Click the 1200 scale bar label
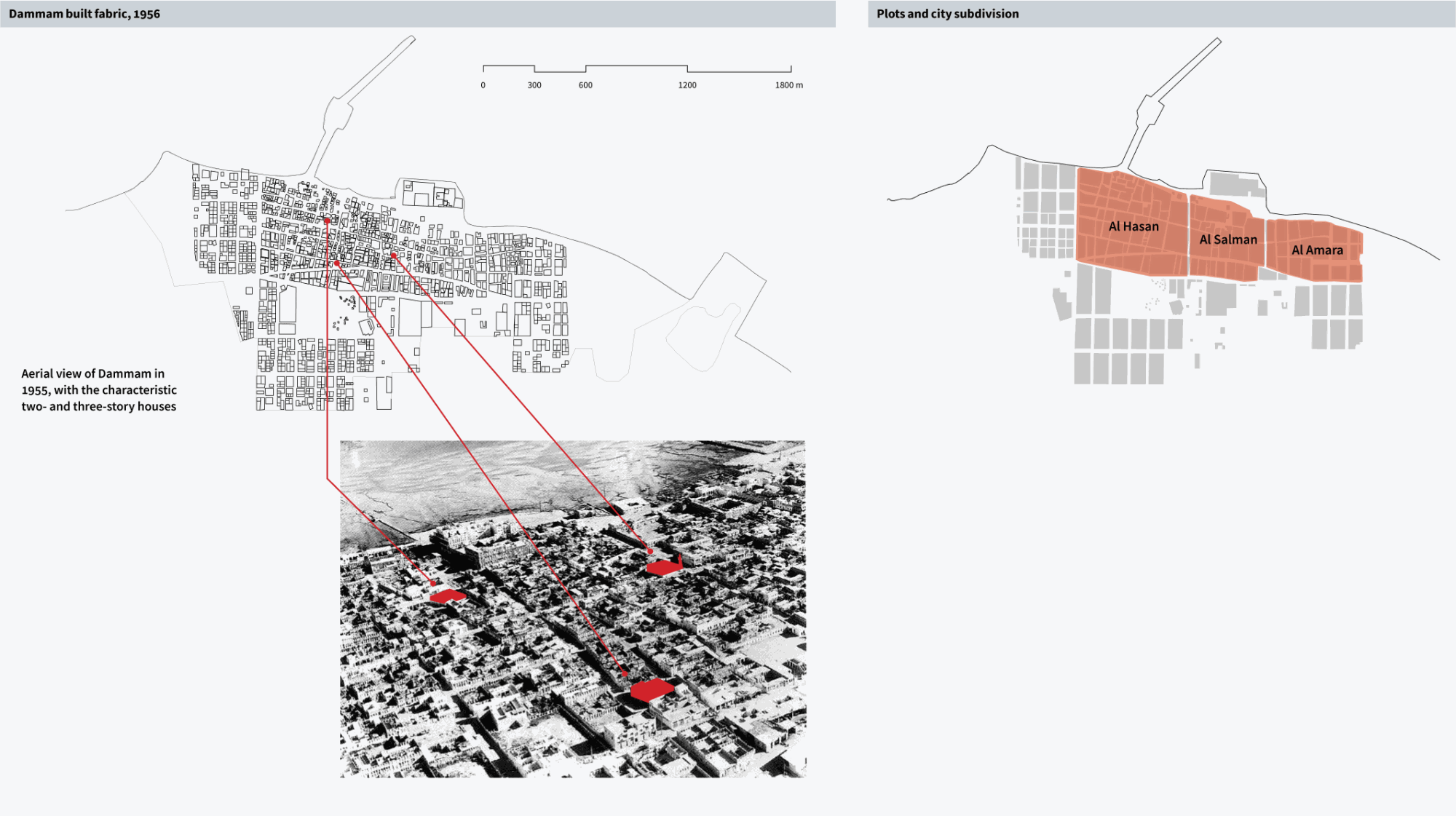The image size is (1456, 816). [687, 85]
